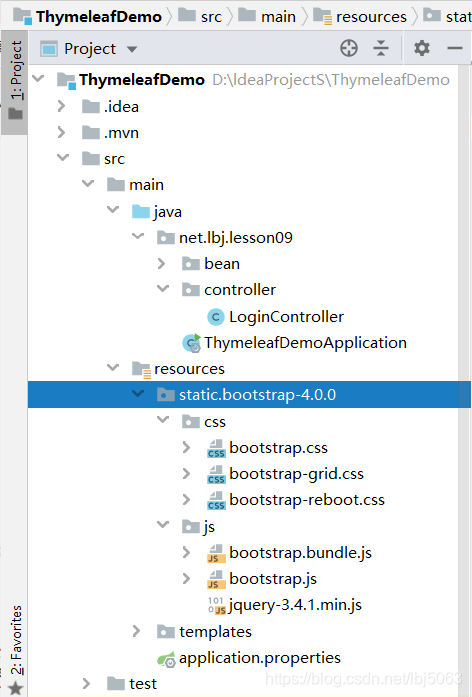Select the static.bootstrap-4.0.0 row
The image size is (472, 697).
[249, 394]
